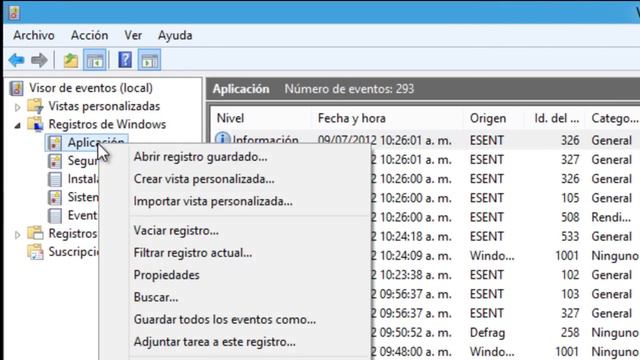This screenshot has height=360, width=640.
Task: Select Visor de eventos (local) tree label
Action: [91, 88]
